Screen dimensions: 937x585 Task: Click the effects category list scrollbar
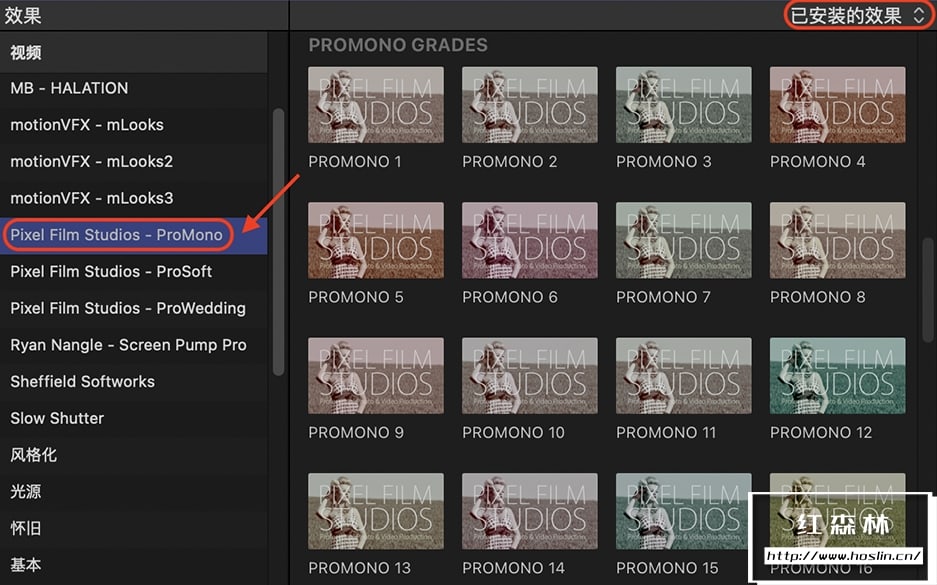pyautogui.click(x=278, y=242)
